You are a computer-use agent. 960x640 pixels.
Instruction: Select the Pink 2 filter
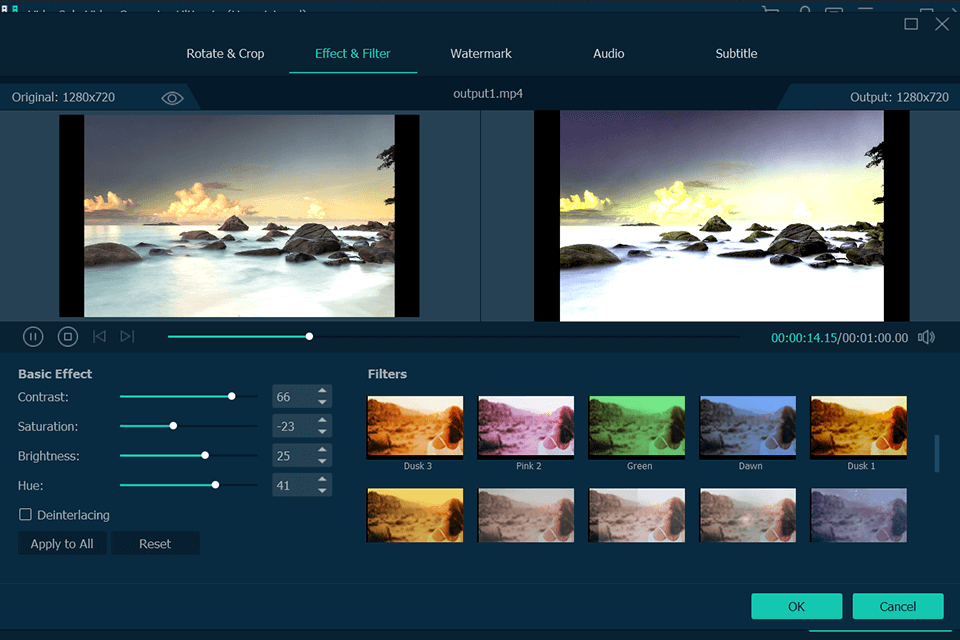[x=526, y=427]
